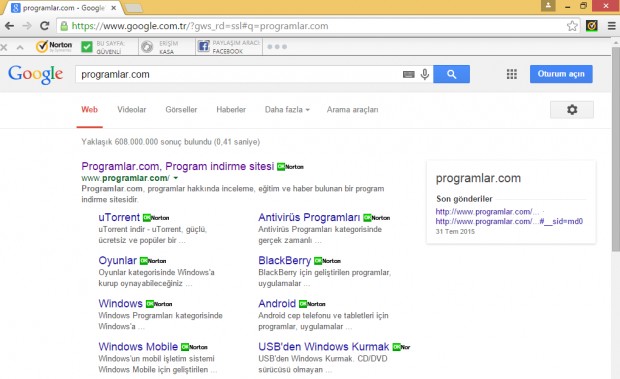Open the on-screen keyboard icon in search box
620x379 pixels.
408,74
